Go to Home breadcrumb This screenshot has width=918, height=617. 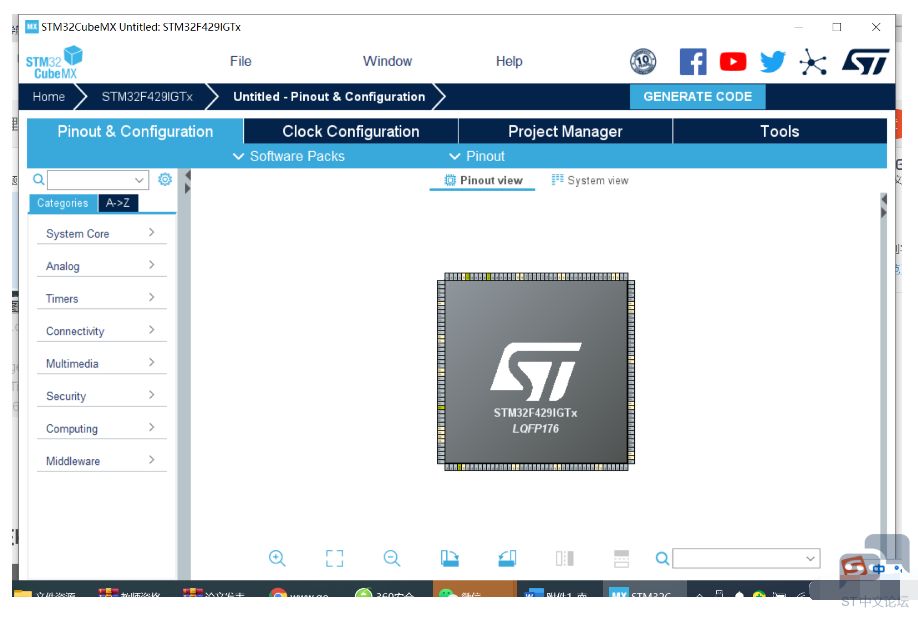pyautogui.click(x=48, y=97)
